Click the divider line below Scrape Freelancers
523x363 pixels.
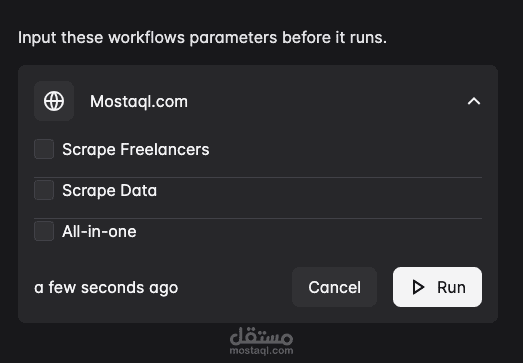point(258,177)
